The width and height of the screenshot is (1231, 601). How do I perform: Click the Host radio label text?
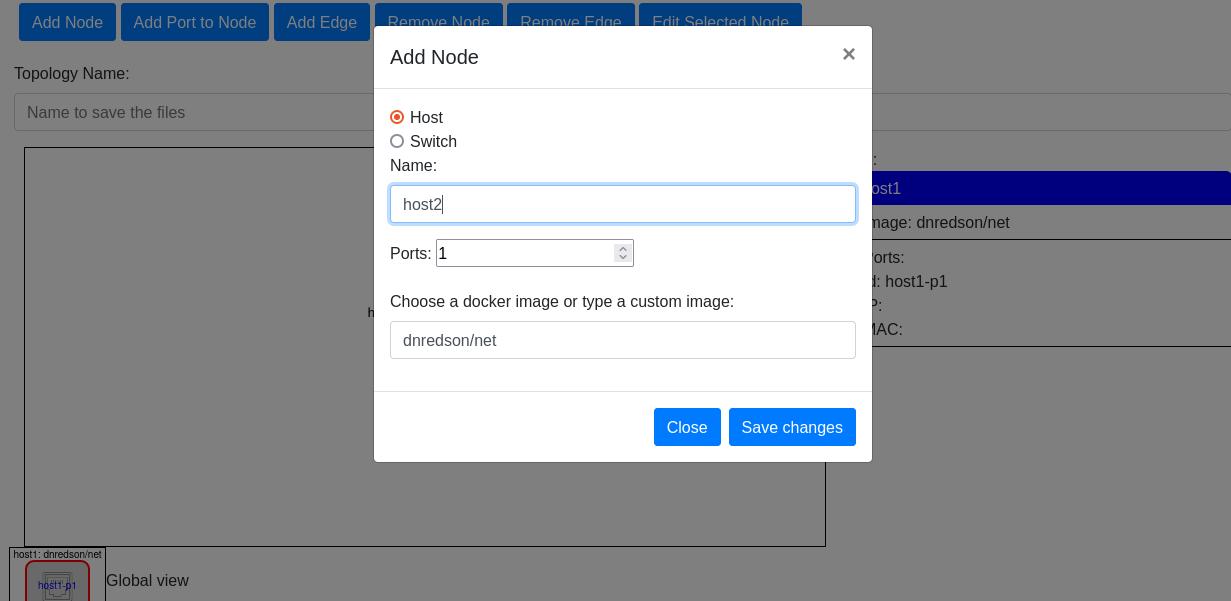tap(426, 117)
